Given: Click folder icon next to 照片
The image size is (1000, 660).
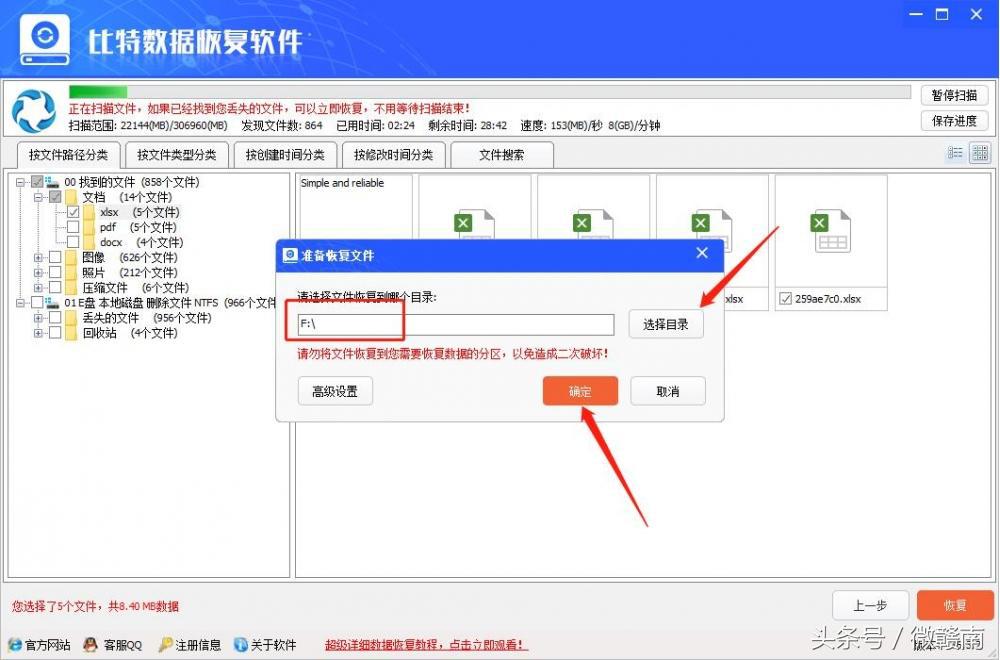Looking at the screenshot, I should click(x=71, y=273).
